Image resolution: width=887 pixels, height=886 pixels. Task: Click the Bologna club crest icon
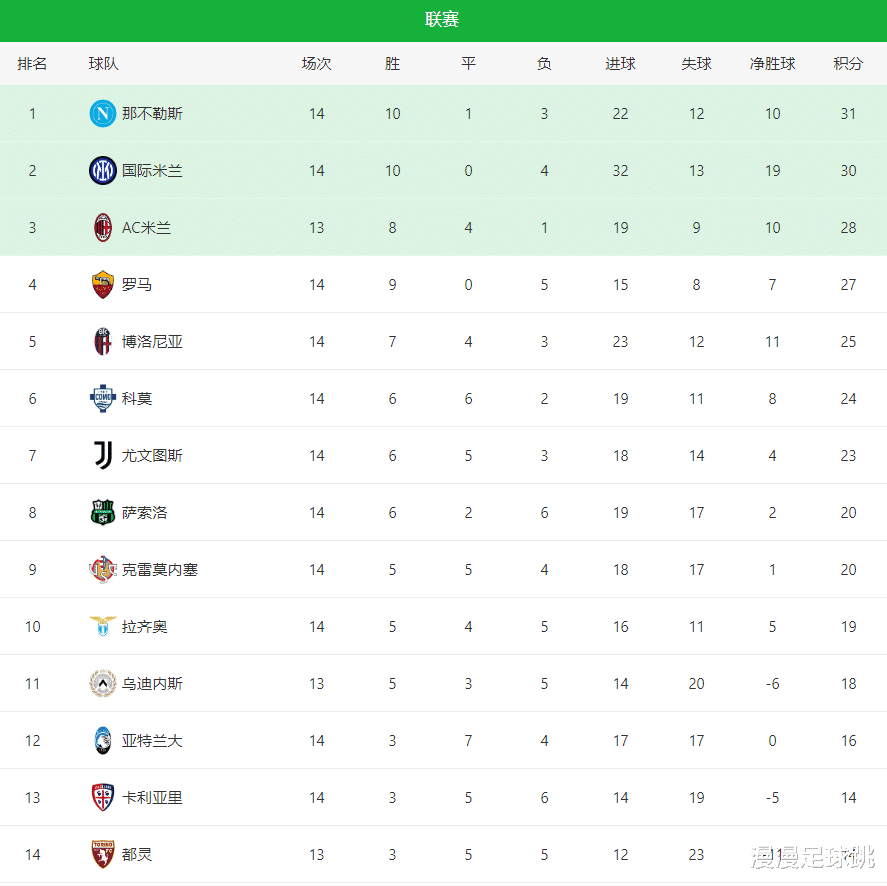102,342
